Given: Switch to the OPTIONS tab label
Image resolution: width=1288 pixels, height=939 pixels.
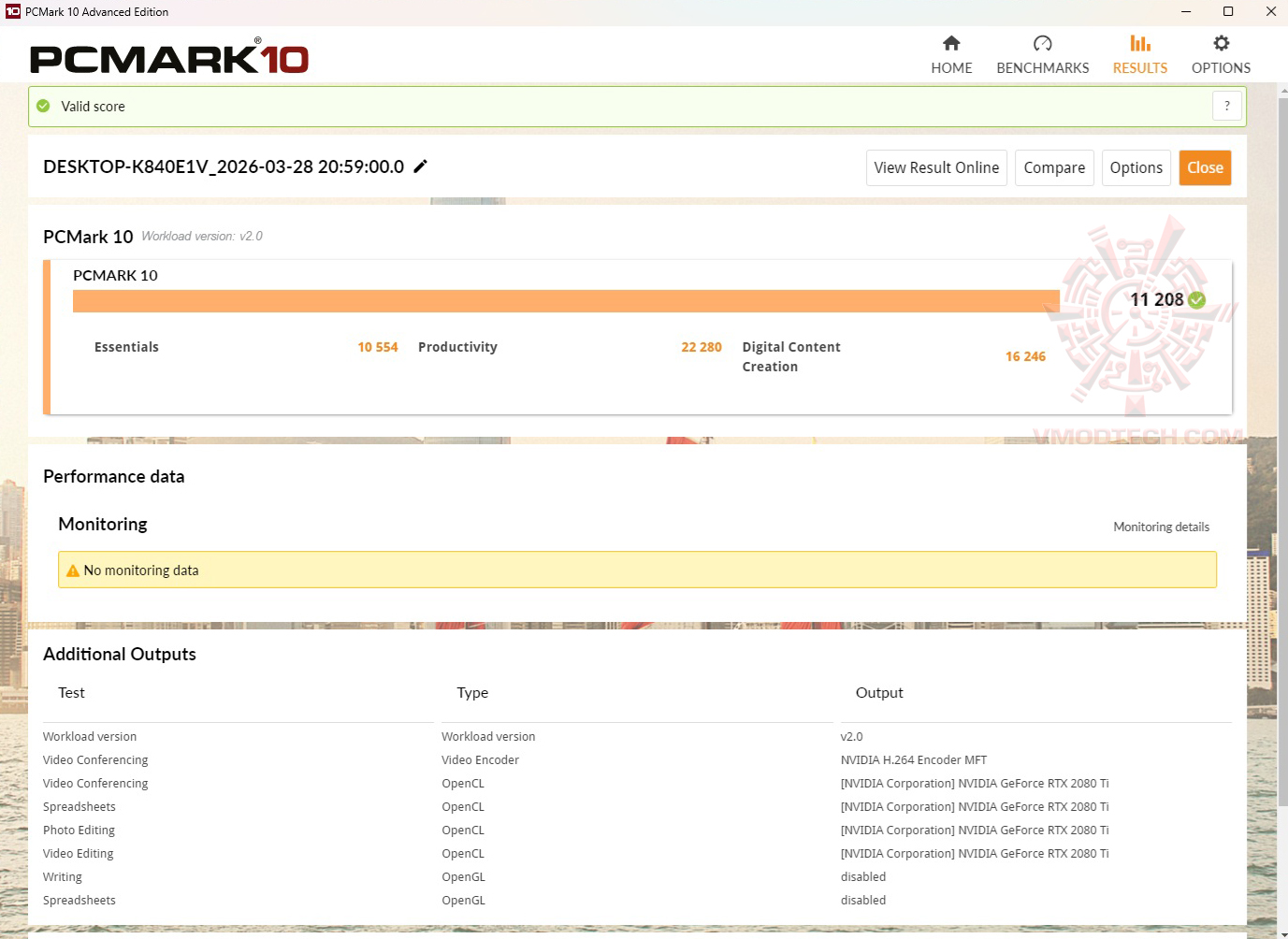Looking at the screenshot, I should (1221, 68).
